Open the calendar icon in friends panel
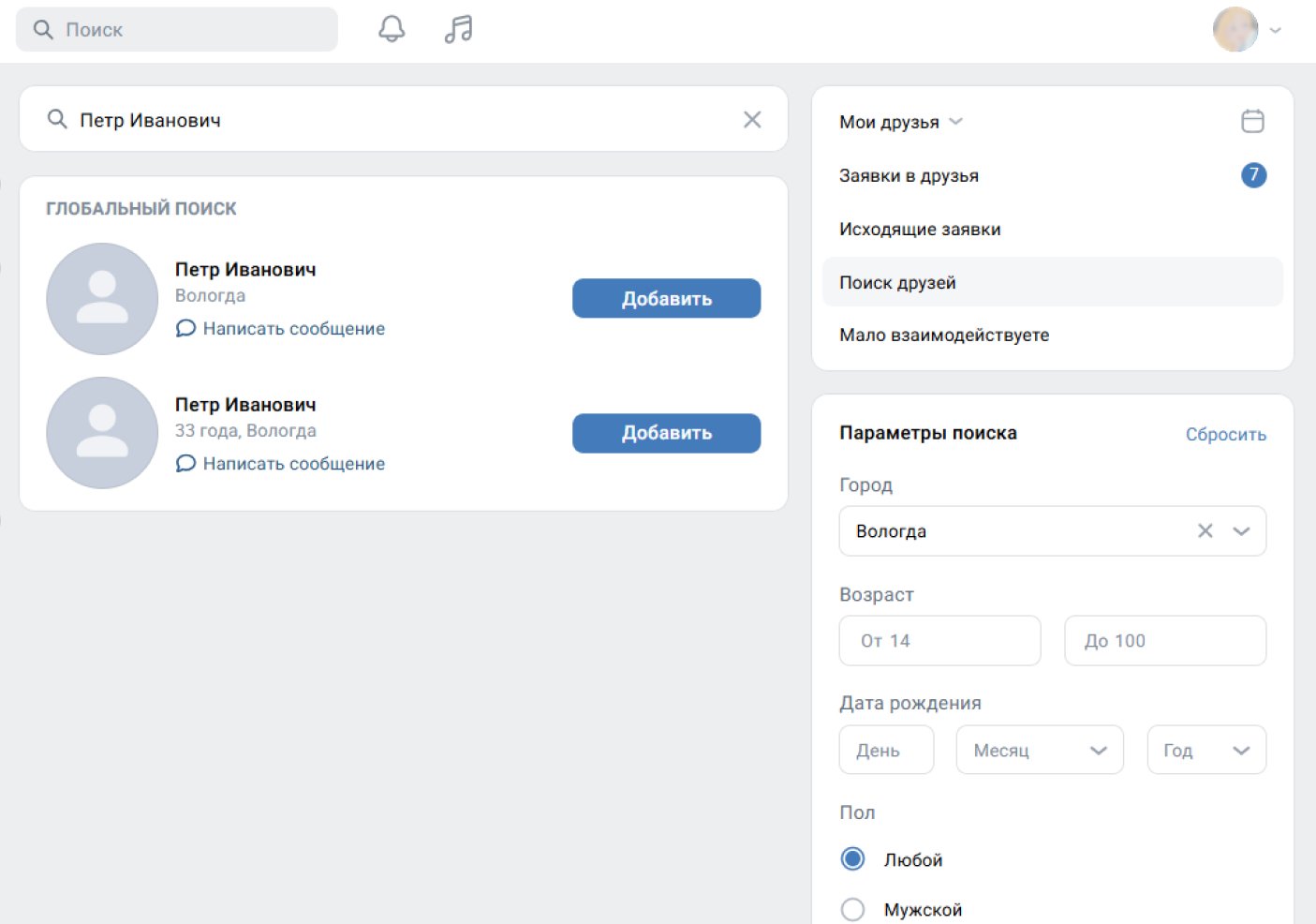 point(1252,121)
